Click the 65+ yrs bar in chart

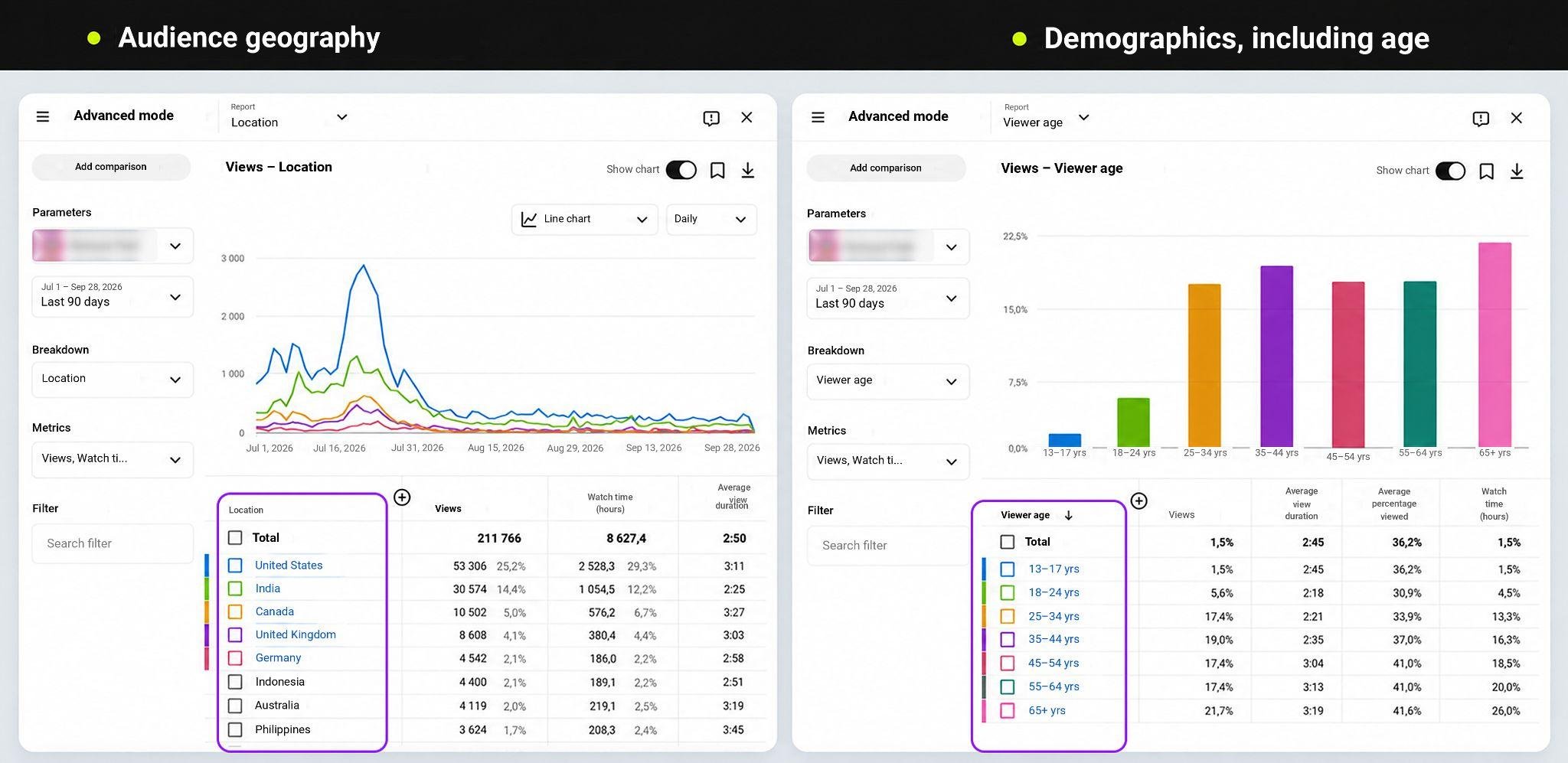click(x=1494, y=344)
